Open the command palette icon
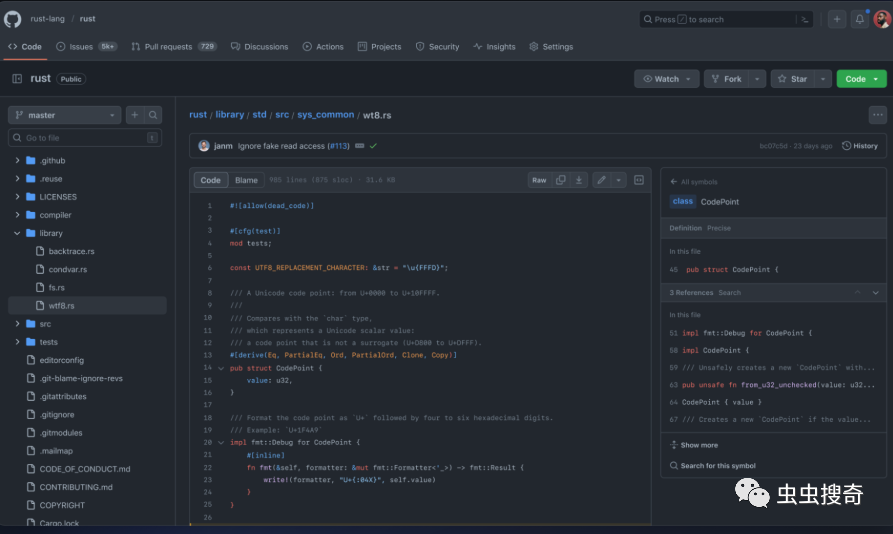Viewport: 893px width, 534px height. [805, 19]
